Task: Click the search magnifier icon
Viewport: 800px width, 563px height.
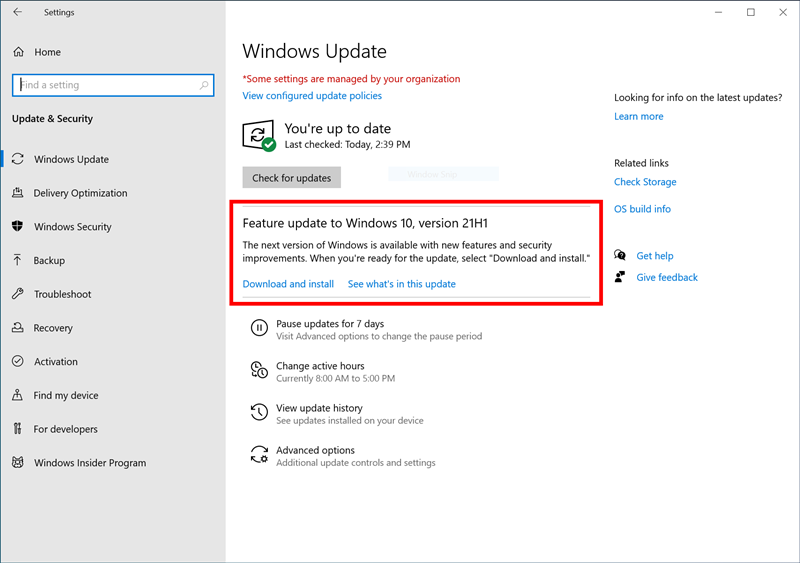Action: 204,85
